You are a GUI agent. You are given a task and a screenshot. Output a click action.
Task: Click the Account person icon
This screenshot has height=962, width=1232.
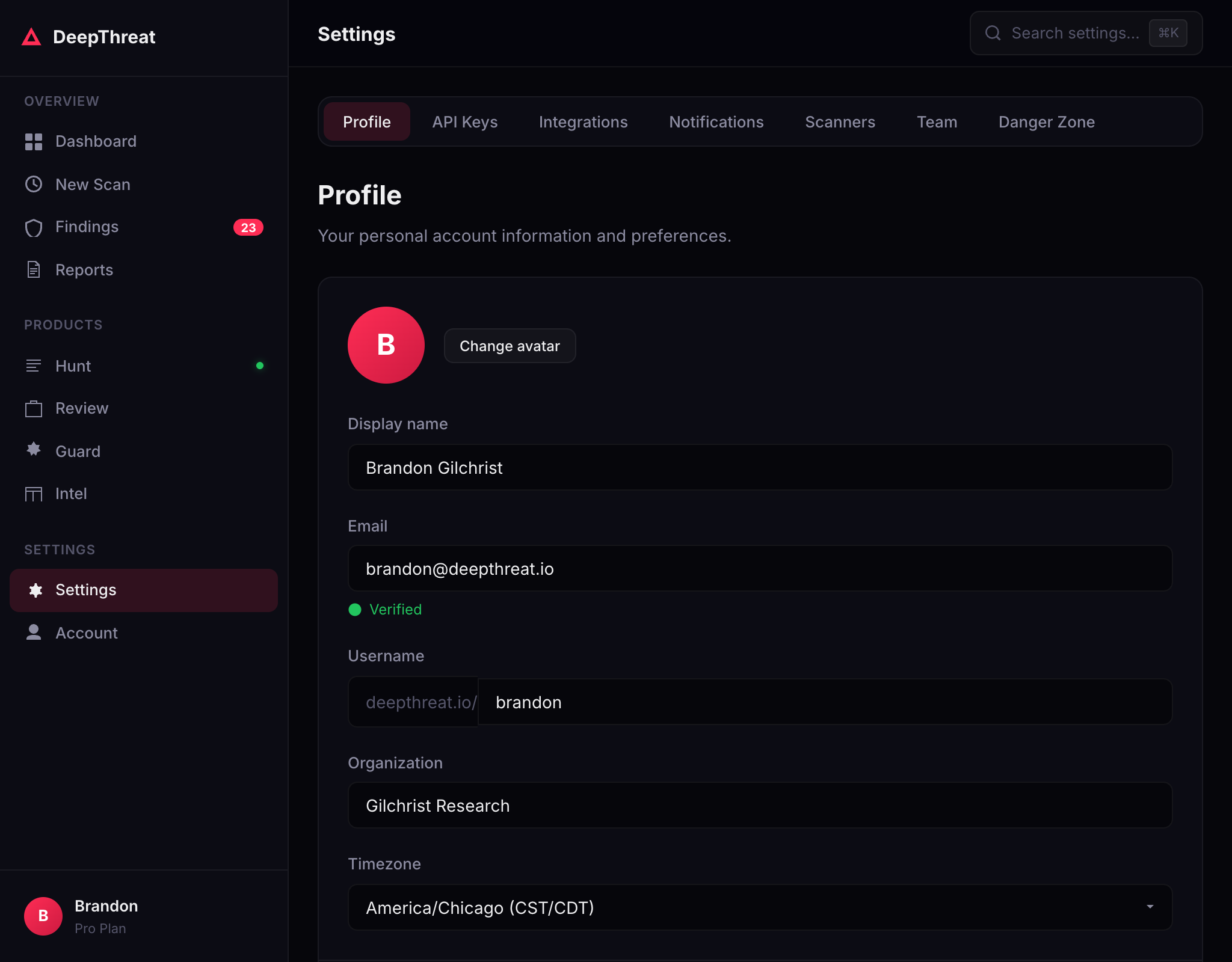(34, 632)
